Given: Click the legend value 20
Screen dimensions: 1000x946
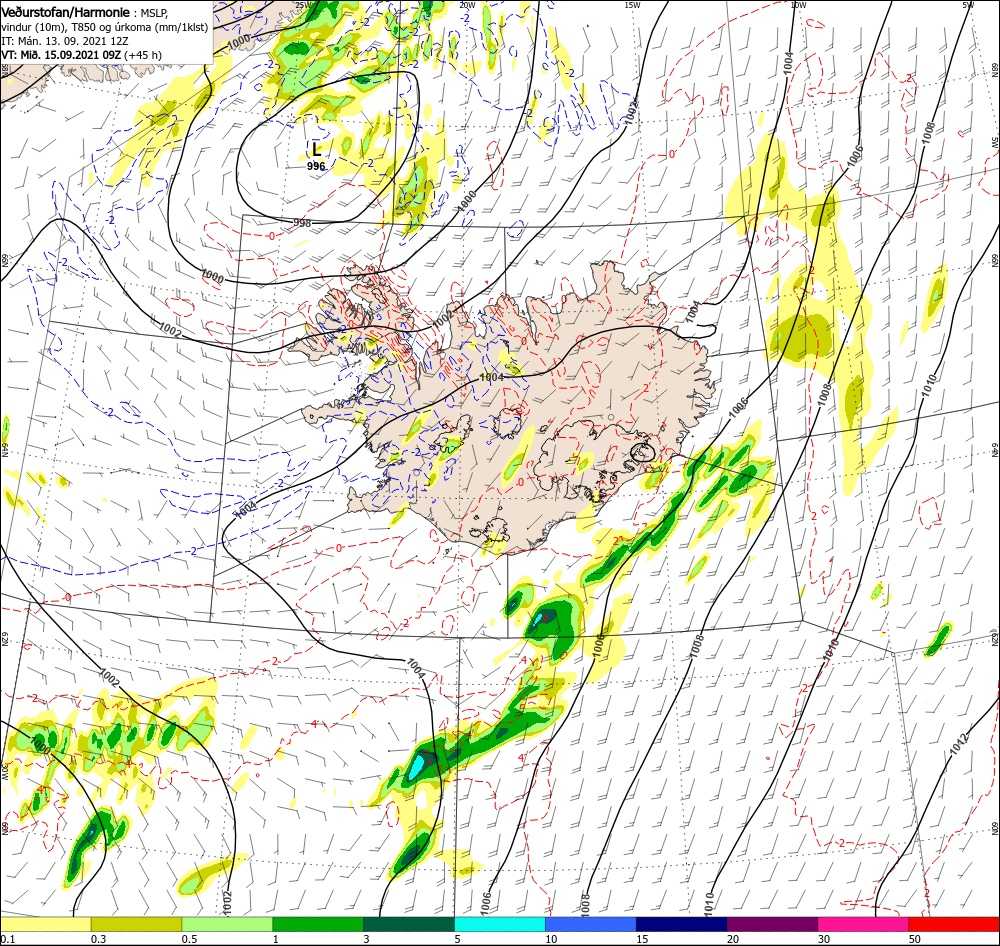Looking at the screenshot, I should (x=733, y=939).
